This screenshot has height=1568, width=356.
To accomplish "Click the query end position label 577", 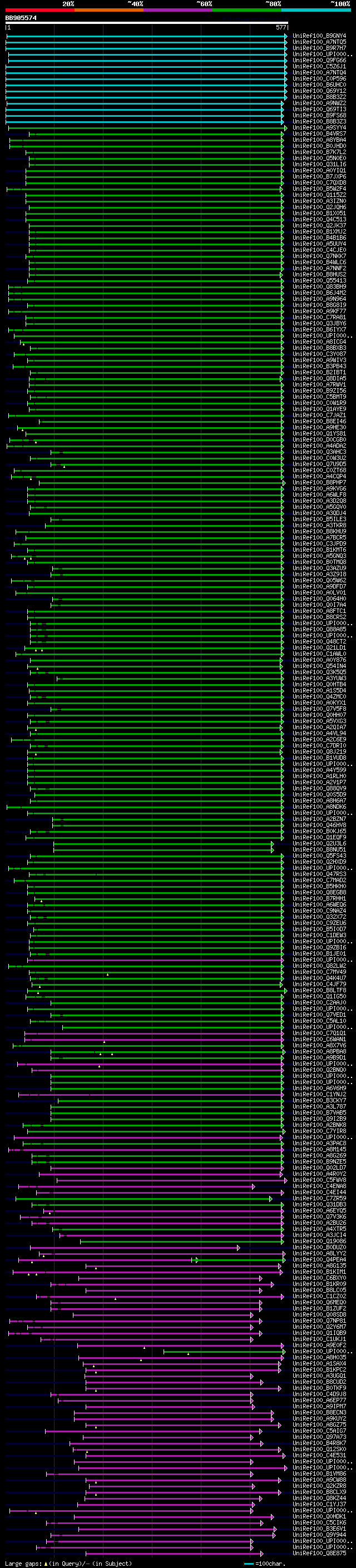I will click(x=280, y=27).
